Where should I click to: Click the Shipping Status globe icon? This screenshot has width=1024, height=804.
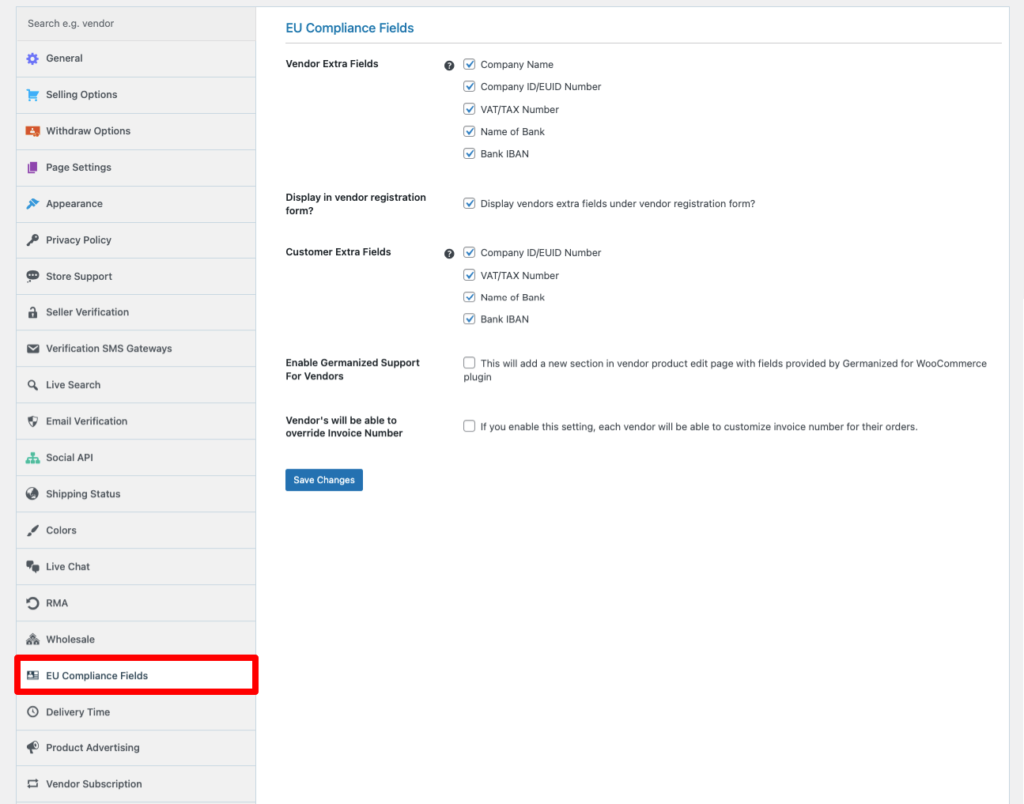click(32, 494)
